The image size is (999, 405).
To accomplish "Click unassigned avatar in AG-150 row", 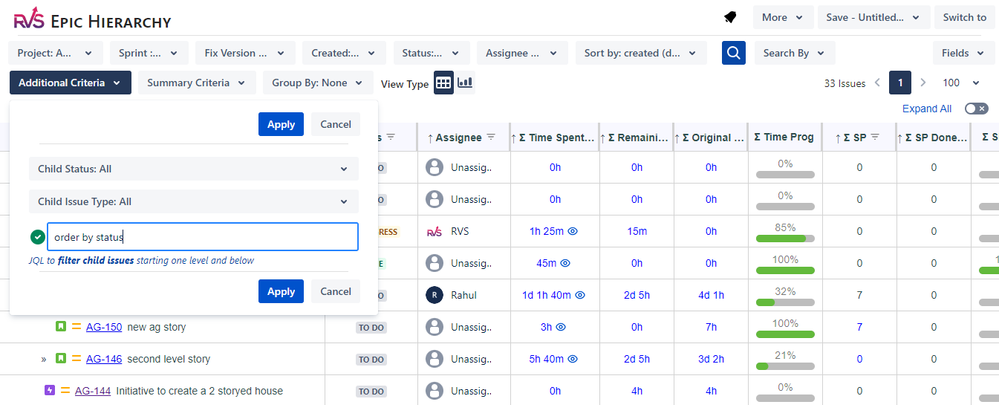I will 434,327.
